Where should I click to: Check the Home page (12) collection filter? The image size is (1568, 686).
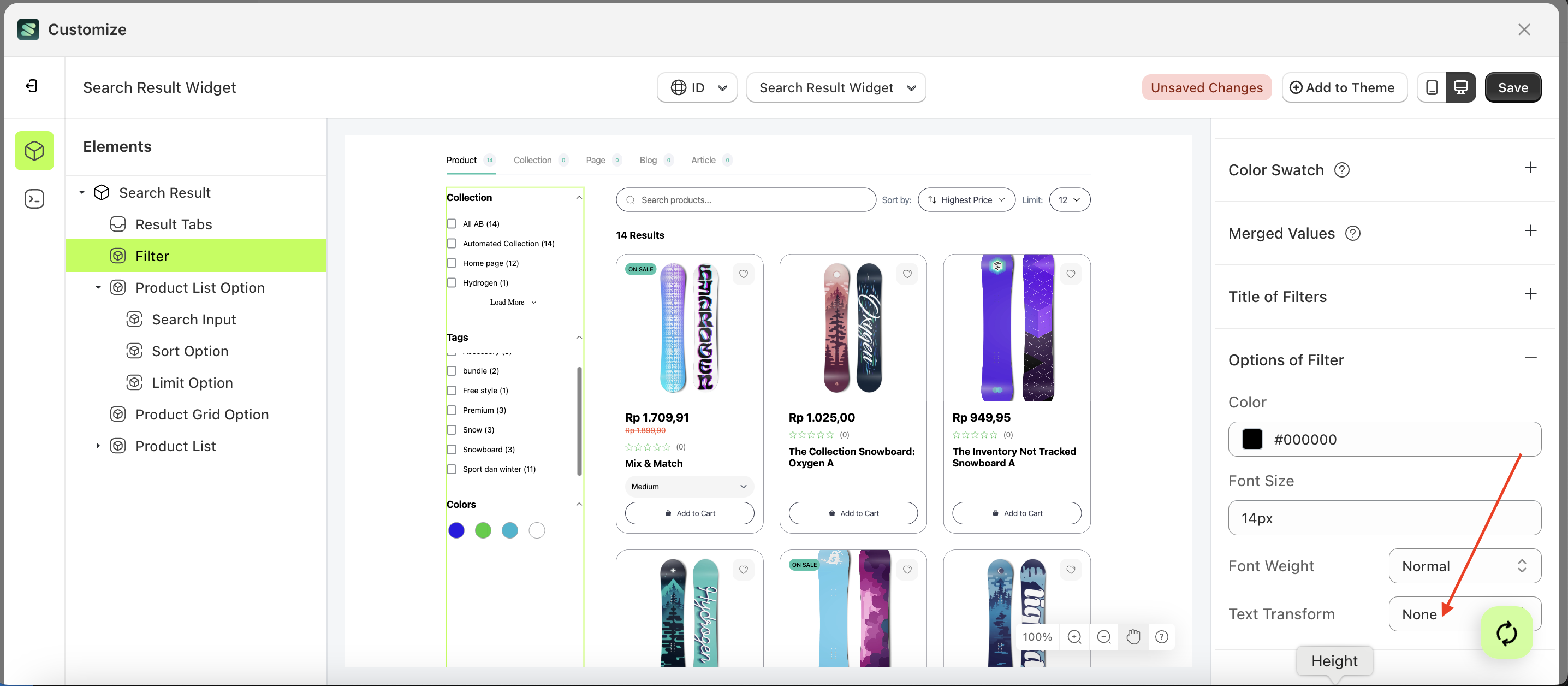452,263
